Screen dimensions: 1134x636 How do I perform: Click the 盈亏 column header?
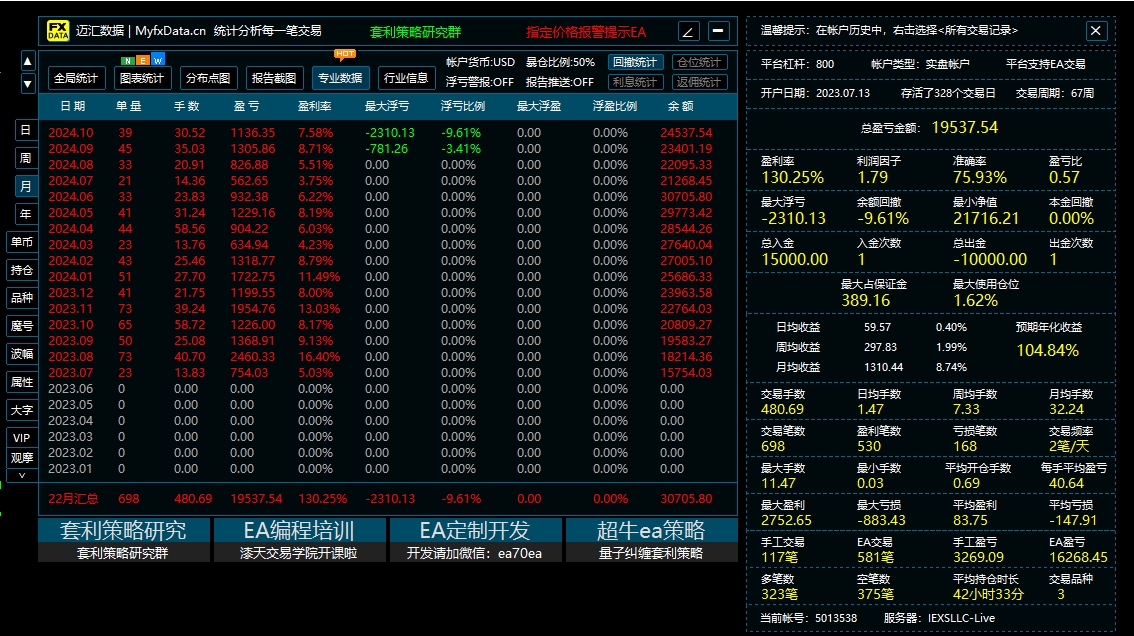tap(246, 106)
